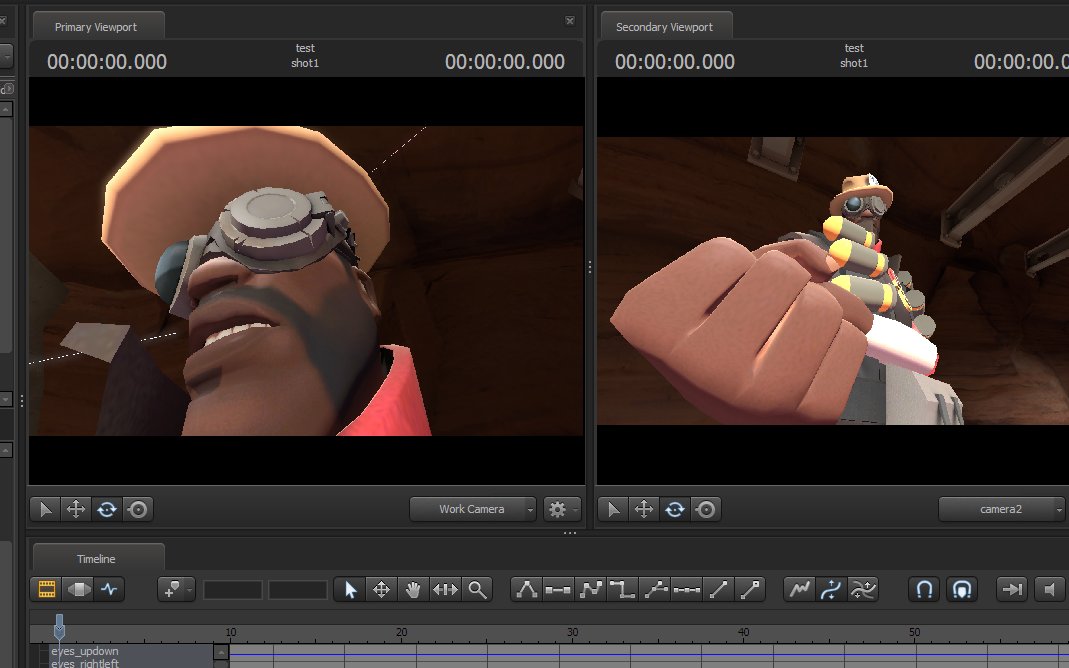1069x668 pixels.
Task: Click the screen manipulator under Secondary Viewport
Action: (706, 509)
